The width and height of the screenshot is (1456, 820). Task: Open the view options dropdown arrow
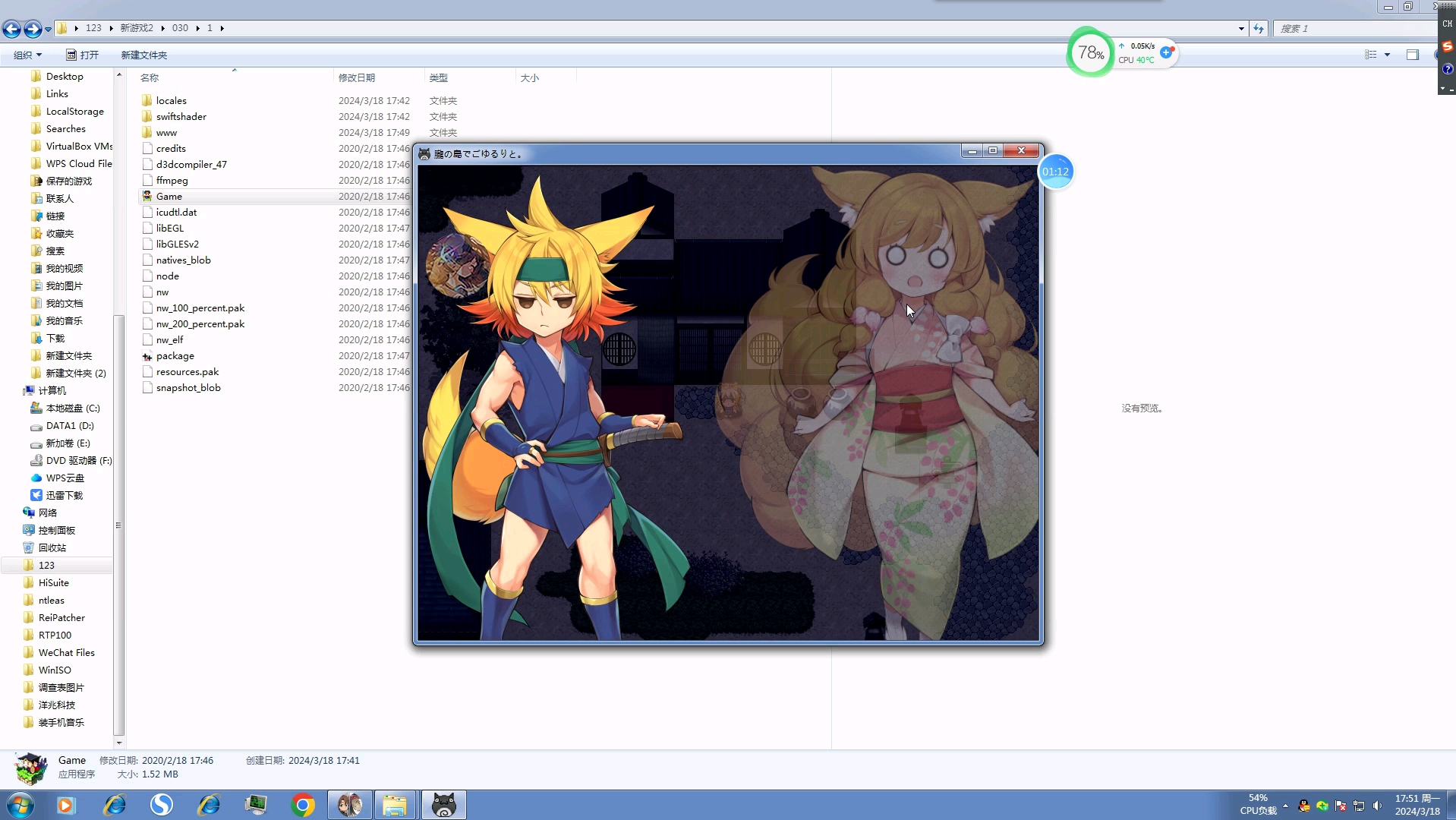(x=1387, y=55)
